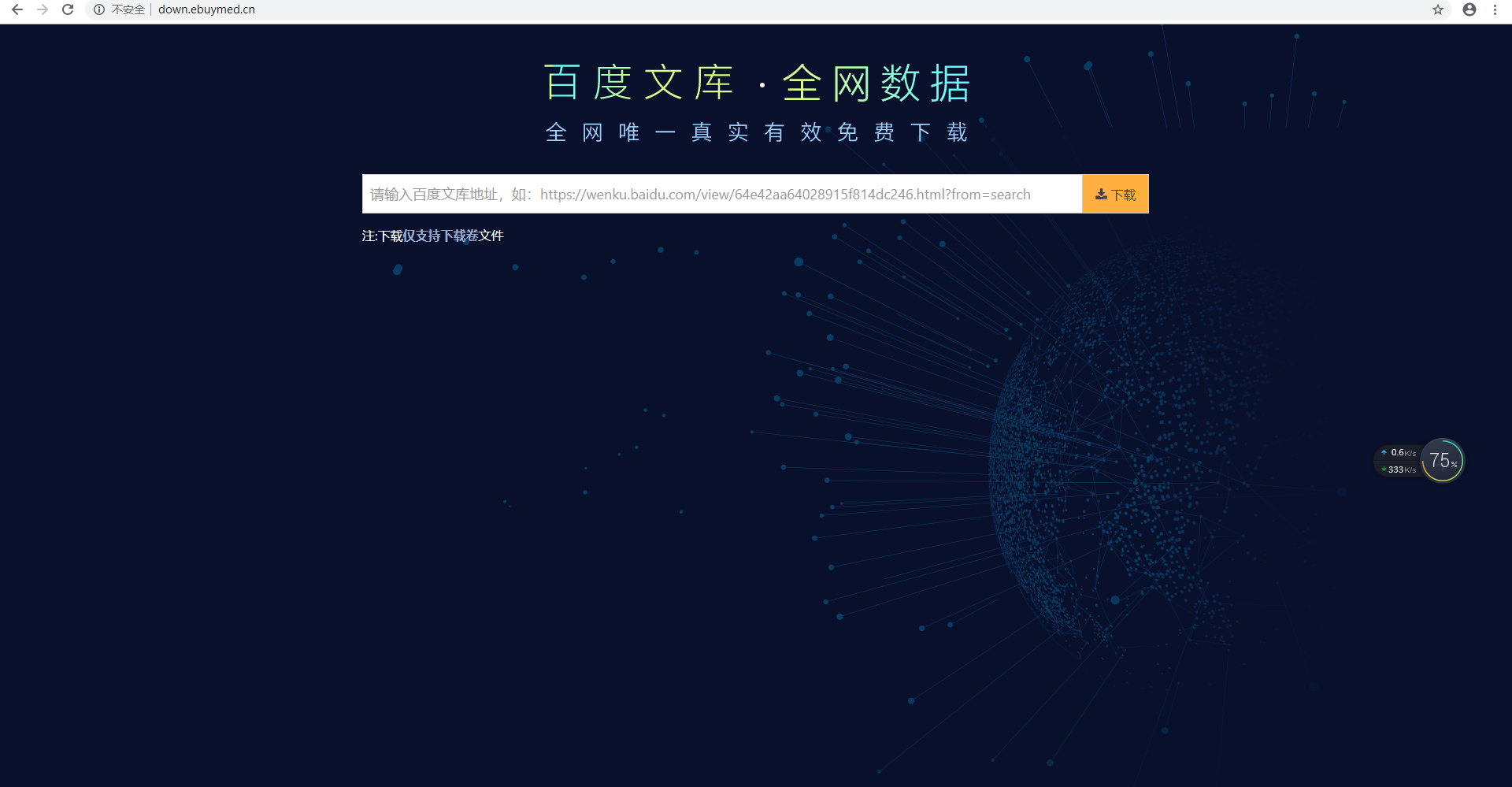Go back using the browser back arrow

click(x=17, y=9)
